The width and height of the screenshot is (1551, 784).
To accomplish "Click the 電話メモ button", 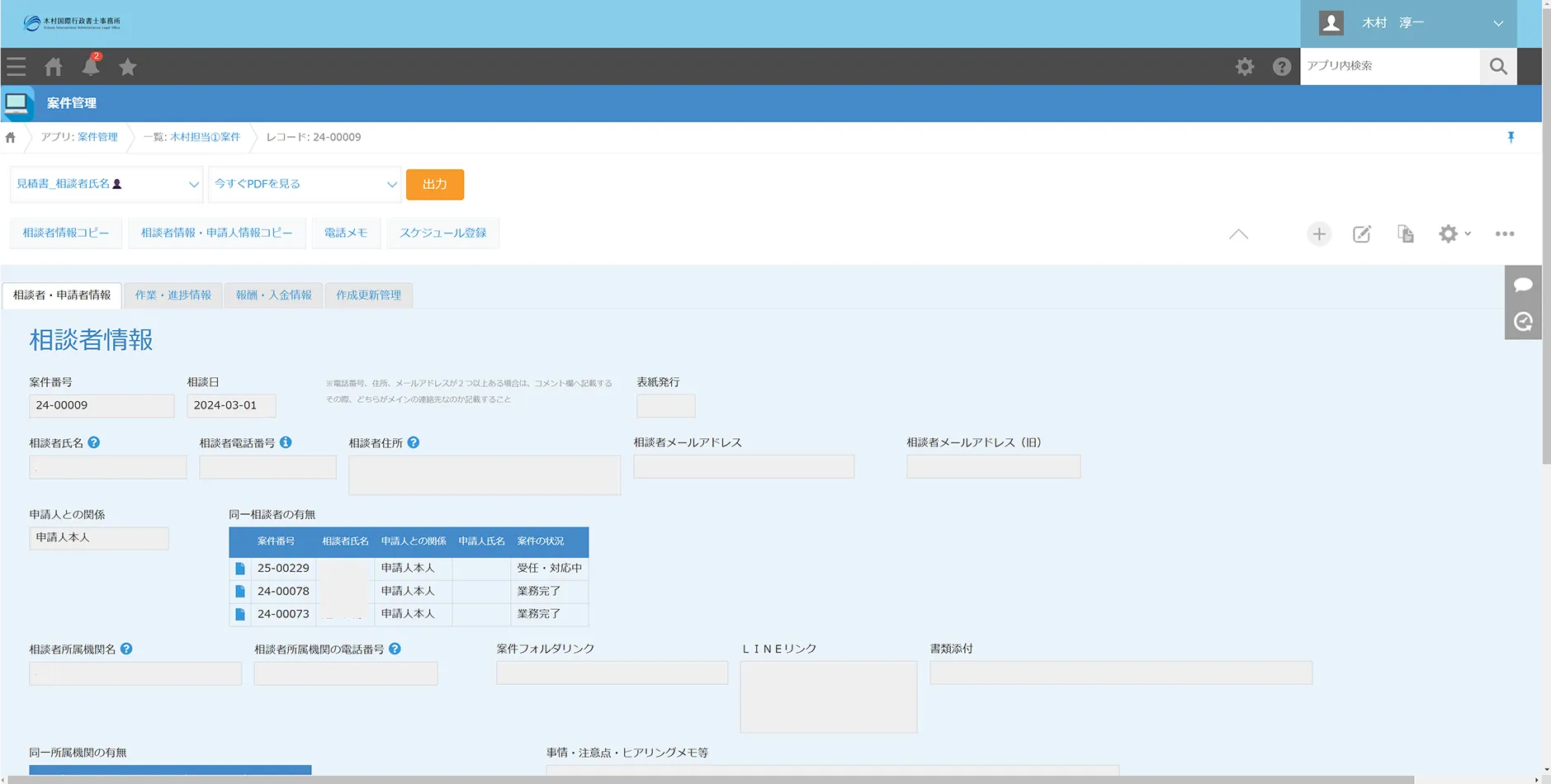I will coord(345,234).
